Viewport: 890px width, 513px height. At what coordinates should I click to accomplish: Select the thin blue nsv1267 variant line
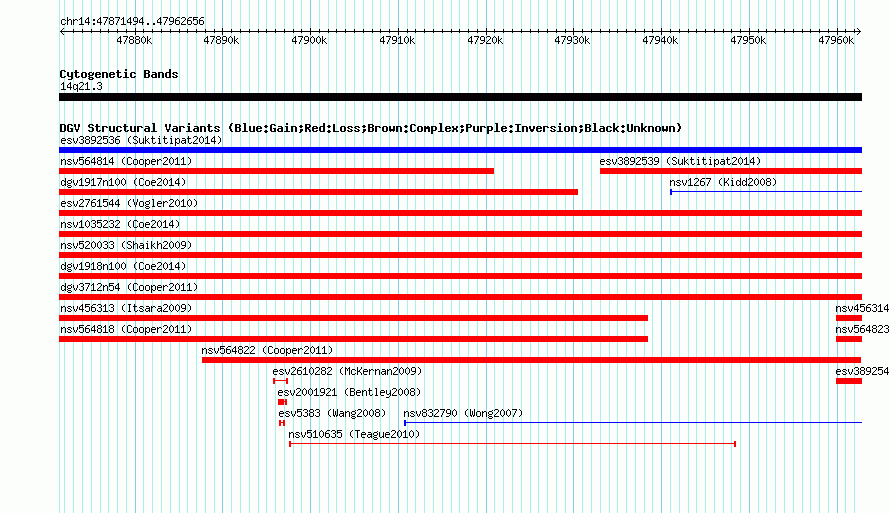click(766, 192)
